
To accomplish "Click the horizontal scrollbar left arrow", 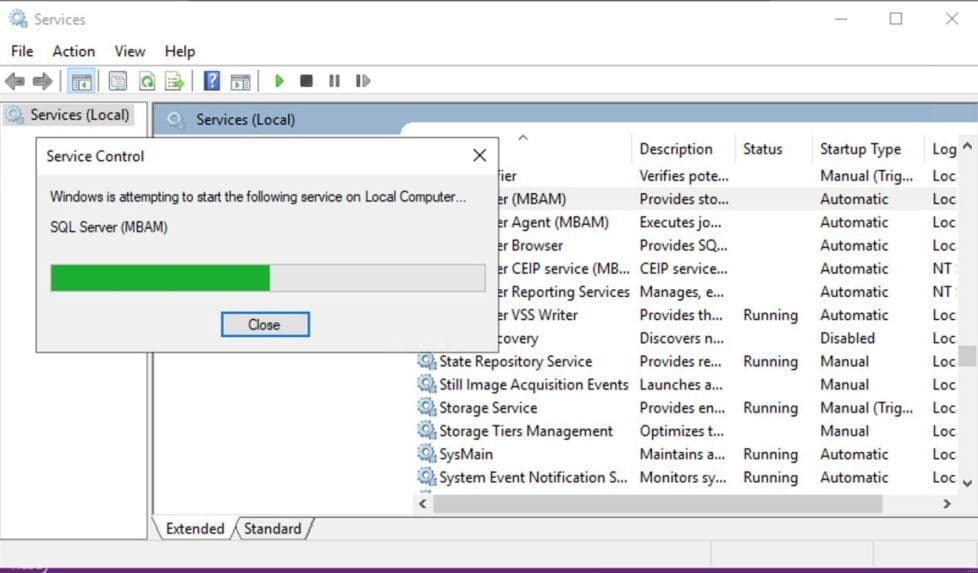I will pyautogui.click(x=423, y=504).
